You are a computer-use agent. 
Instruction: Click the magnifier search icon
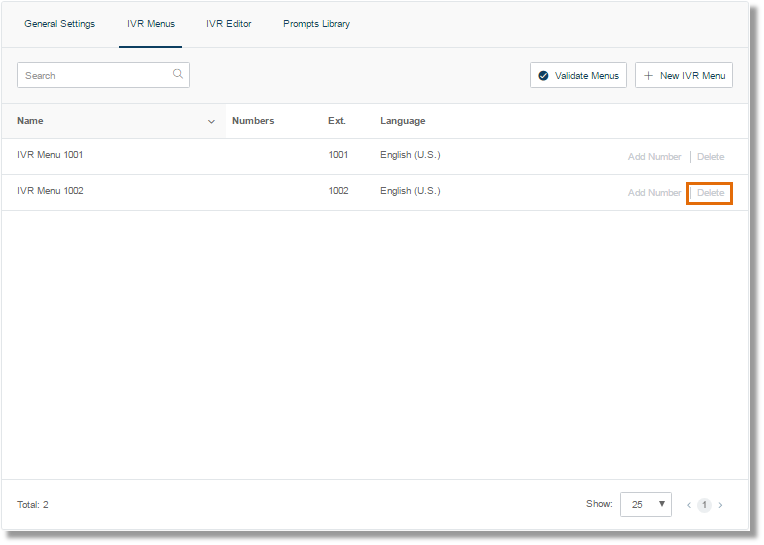[178, 74]
